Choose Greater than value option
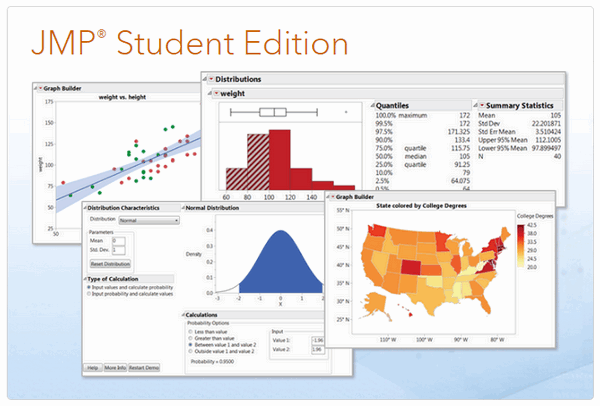This screenshot has width=600, height=406. pos(190,338)
